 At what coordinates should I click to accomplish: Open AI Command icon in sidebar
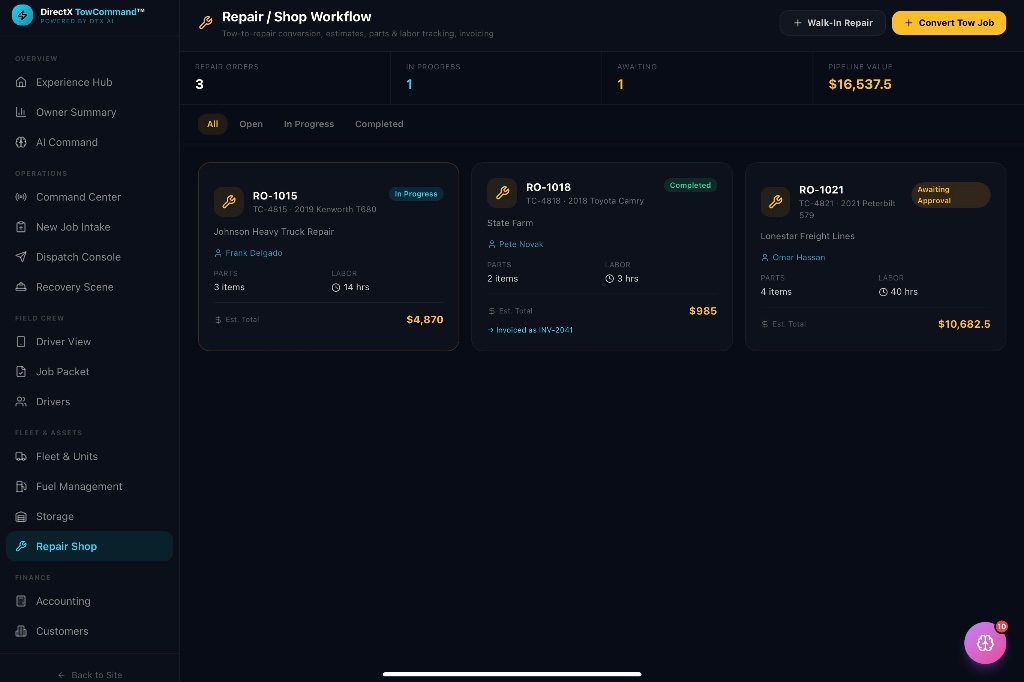pyautogui.click(x=21, y=142)
